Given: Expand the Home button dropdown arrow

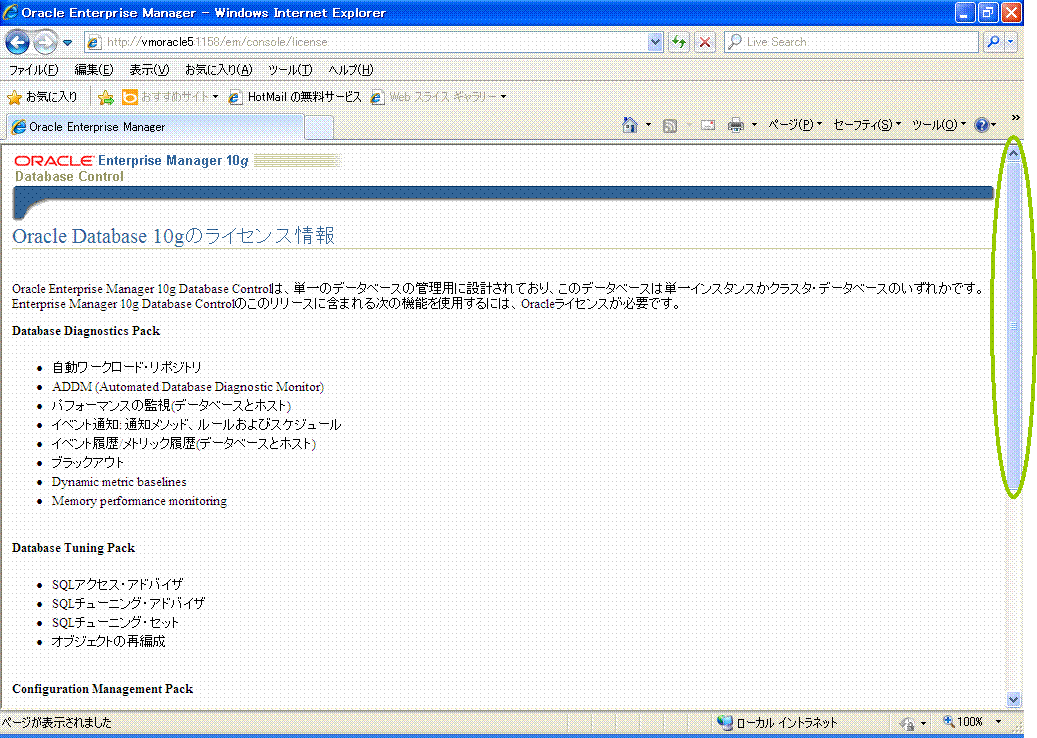Looking at the screenshot, I should pyautogui.click(x=648, y=125).
